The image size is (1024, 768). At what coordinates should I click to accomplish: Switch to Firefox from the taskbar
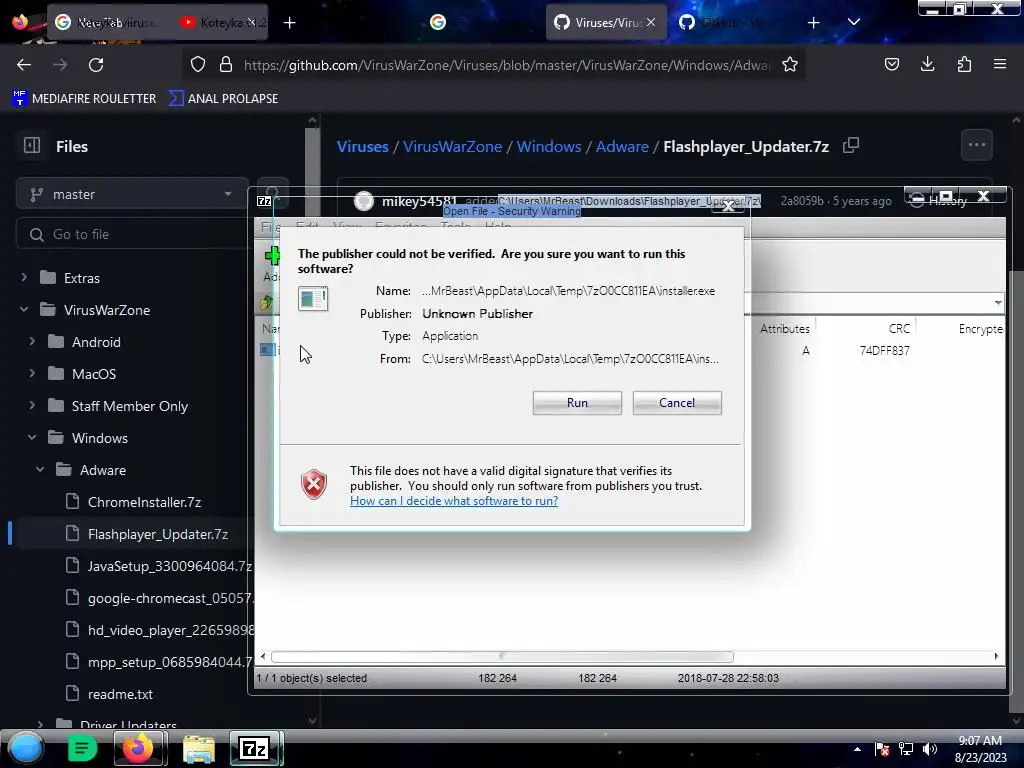(x=139, y=748)
